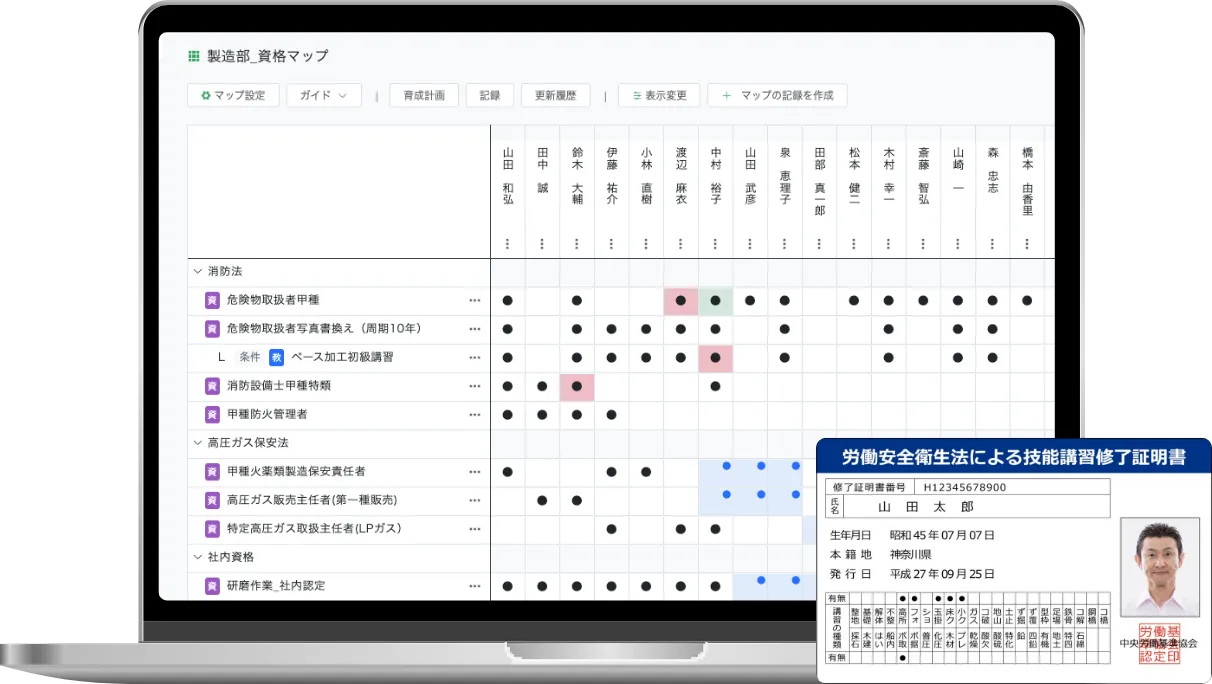Open the more-options dots on 危険物取扱者写真書換え row
This screenshot has height=684, width=1212.
click(475, 328)
